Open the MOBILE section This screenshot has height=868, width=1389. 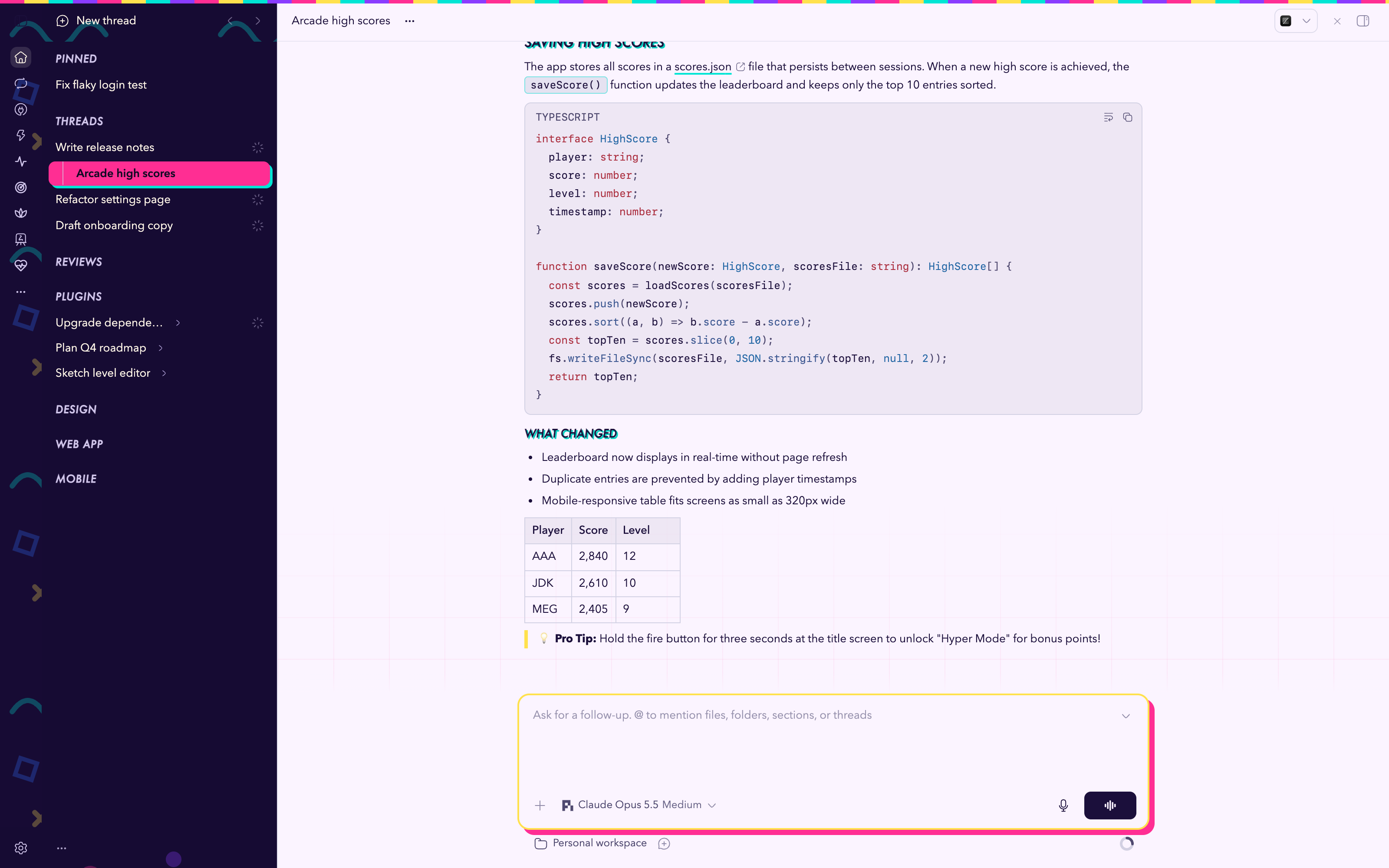[76, 479]
